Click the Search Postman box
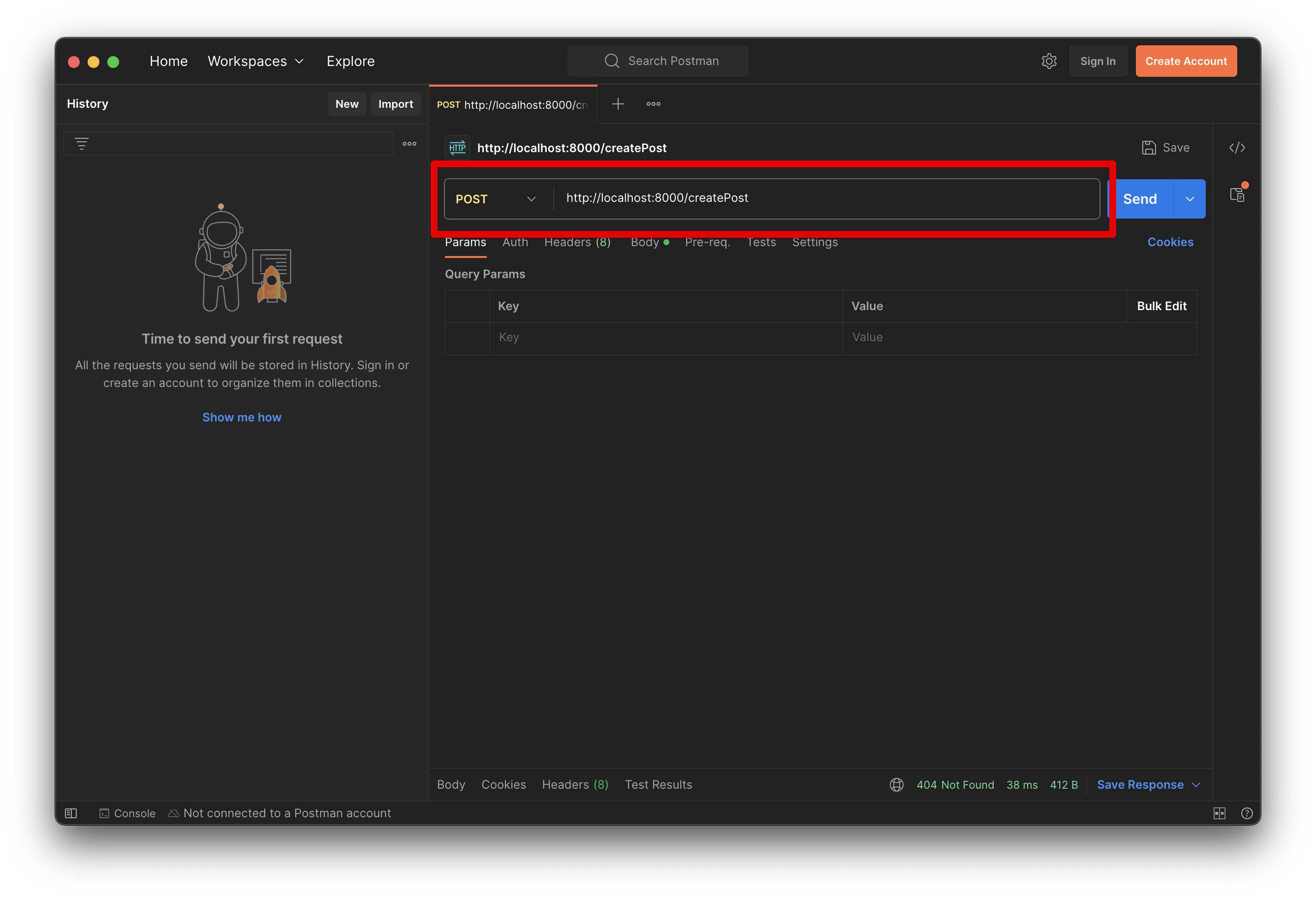 658,61
